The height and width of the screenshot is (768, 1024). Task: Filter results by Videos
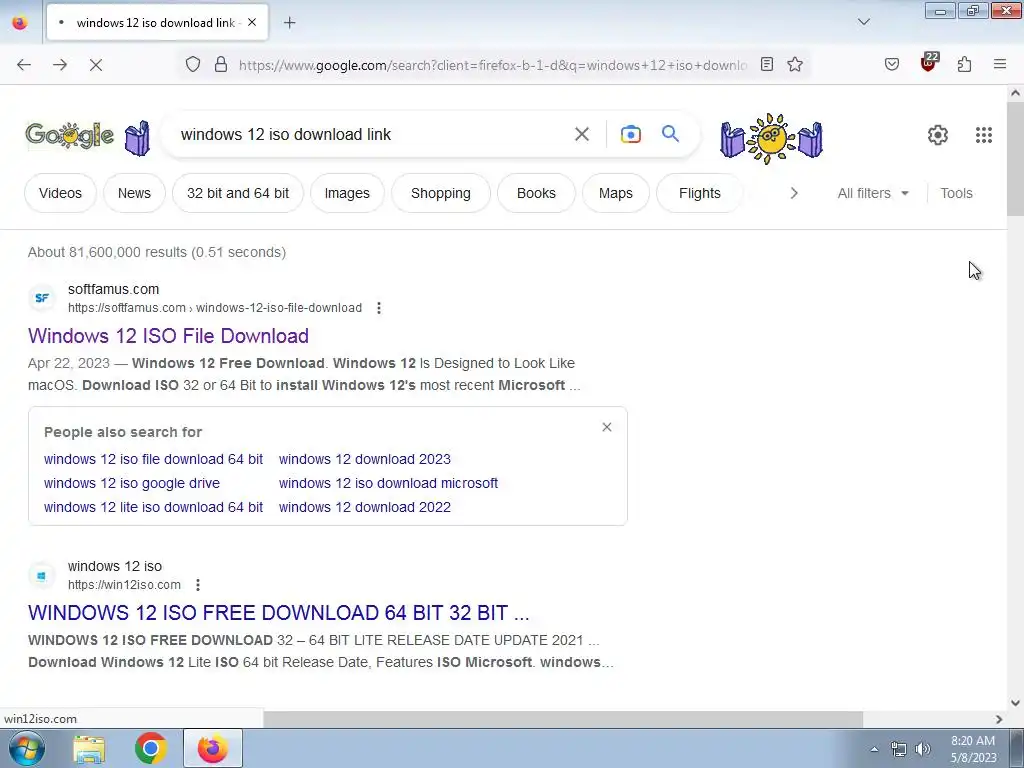tap(60, 193)
